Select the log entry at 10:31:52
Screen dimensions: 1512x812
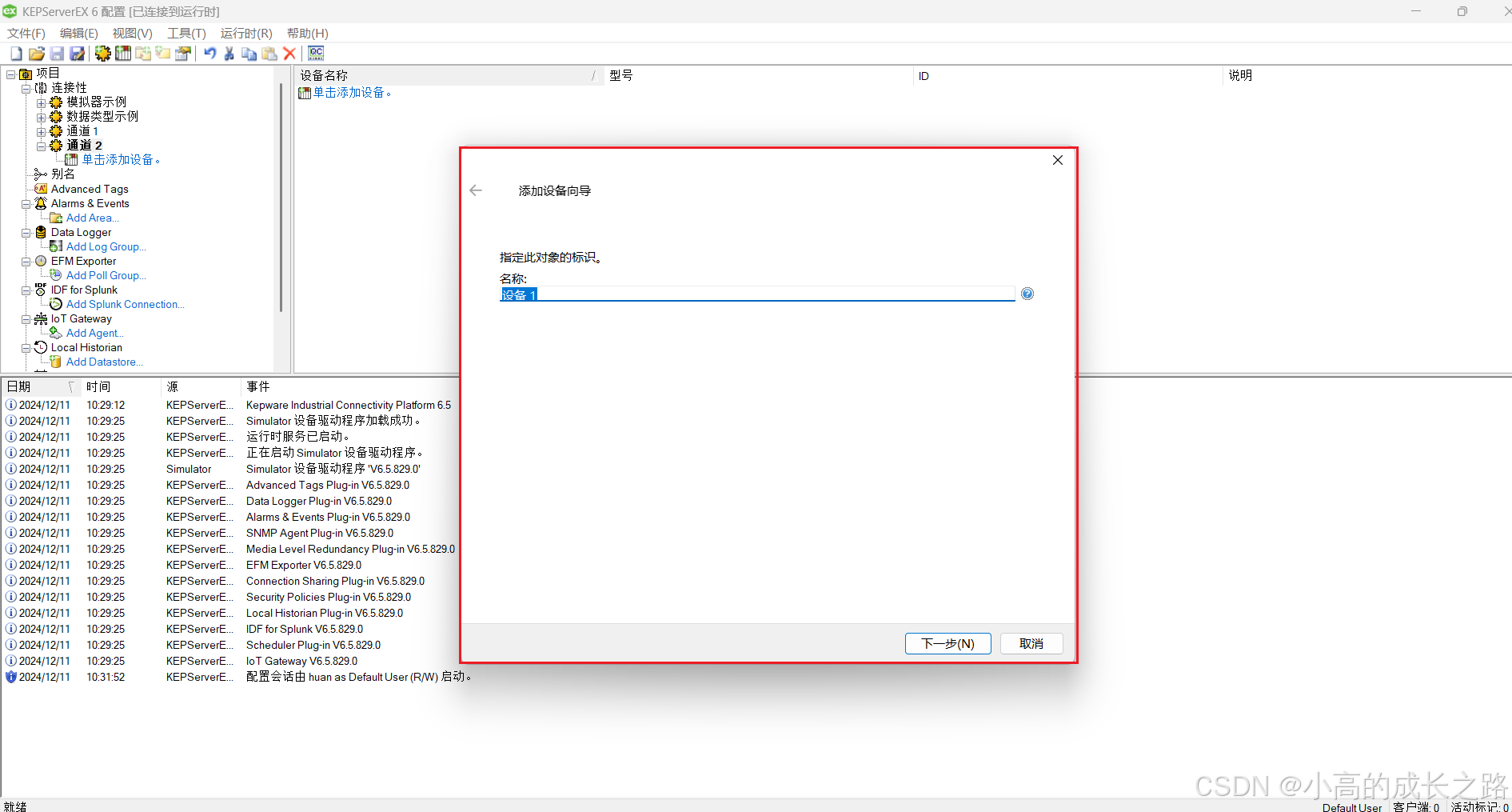click(x=240, y=677)
